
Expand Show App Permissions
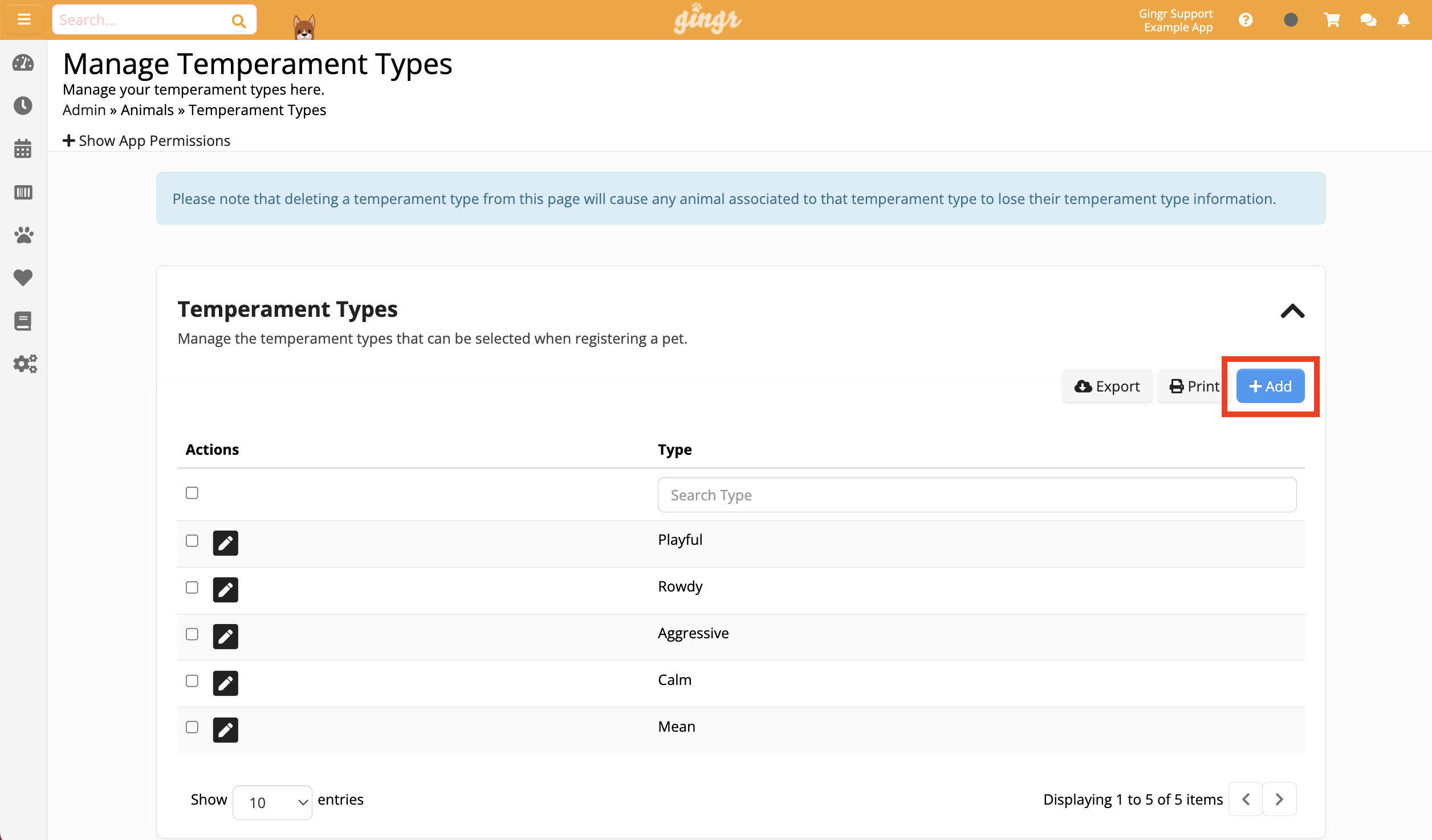pyautogui.click(x=147, y=141)
